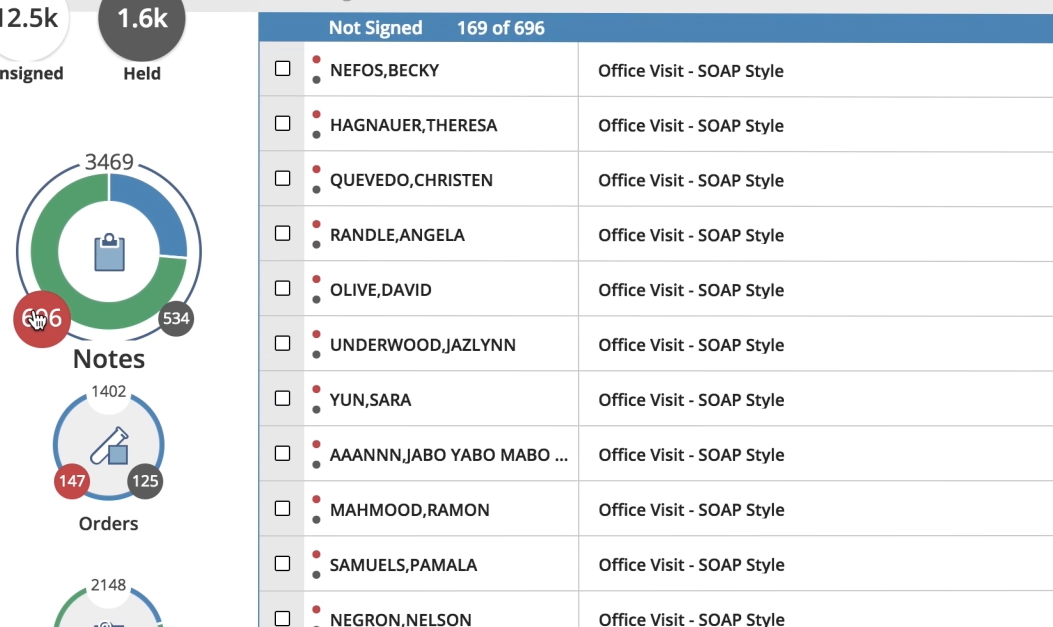
Task: Select the checkbox for OLIVE,DAVID
Action: (x=283, y=288)
